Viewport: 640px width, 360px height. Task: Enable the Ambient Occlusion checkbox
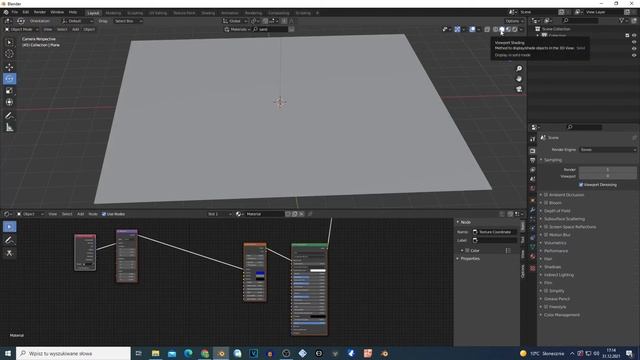[546, 195]
